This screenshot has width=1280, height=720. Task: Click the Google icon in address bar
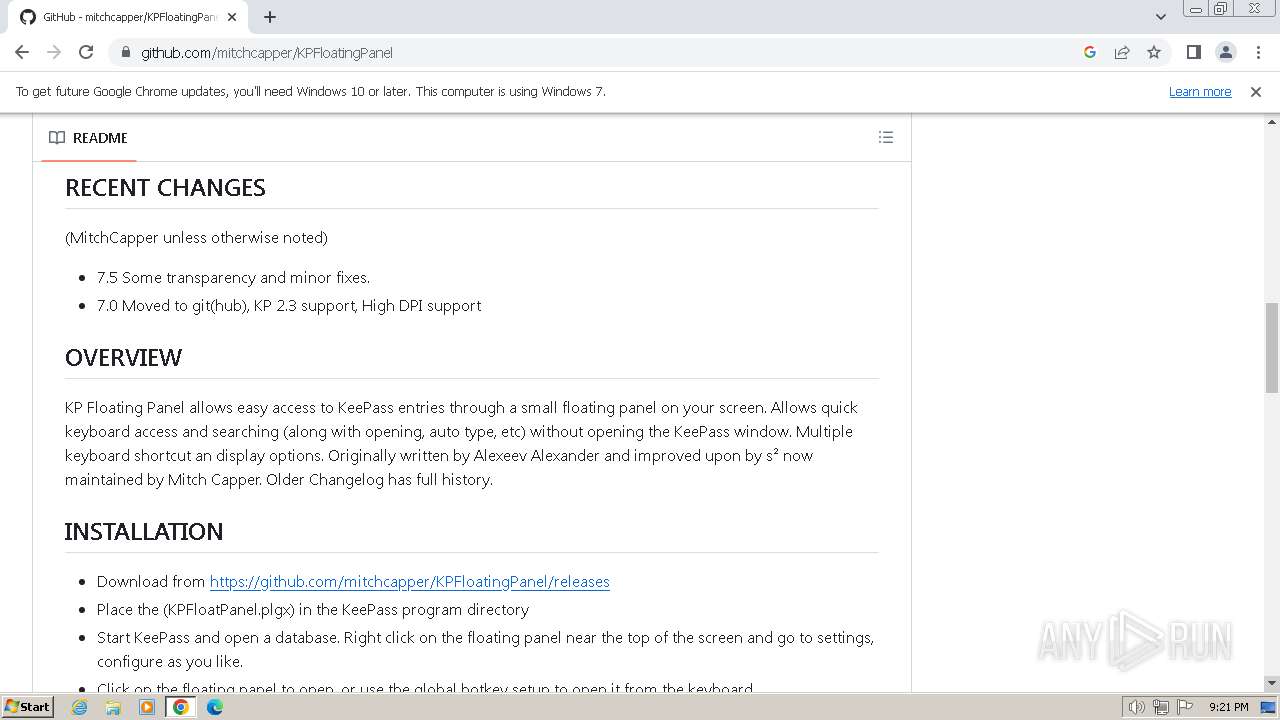(x=1090, y=52)
